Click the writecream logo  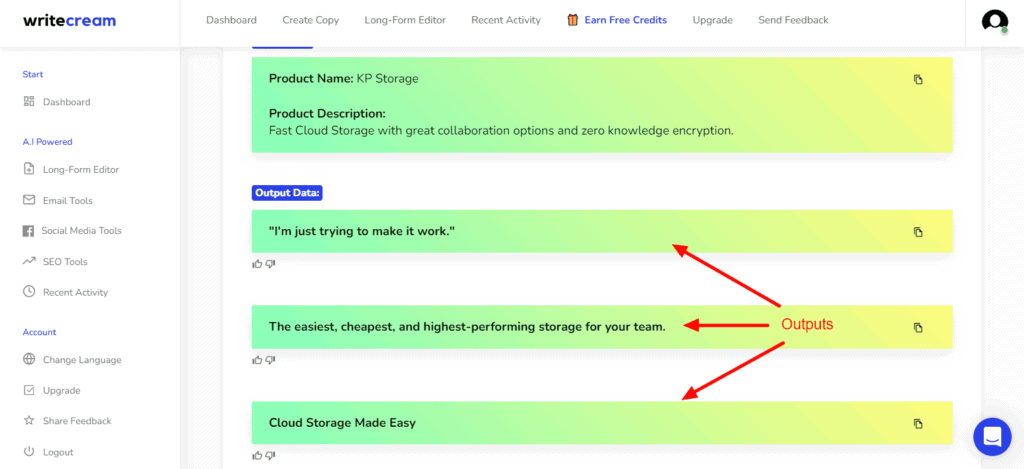(x=70, y=20)
